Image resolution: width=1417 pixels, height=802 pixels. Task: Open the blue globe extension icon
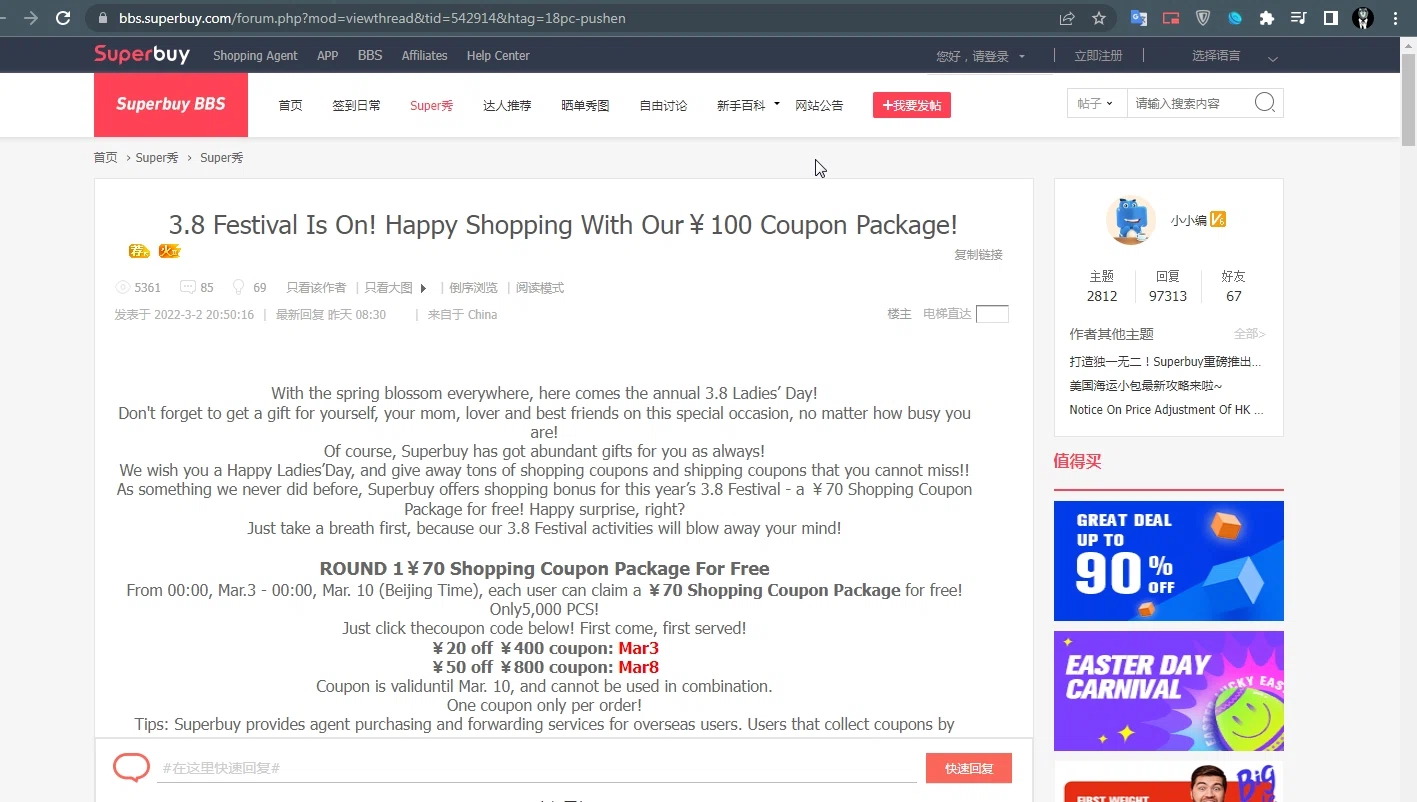pyautogui.click(x=1235, y=18)
